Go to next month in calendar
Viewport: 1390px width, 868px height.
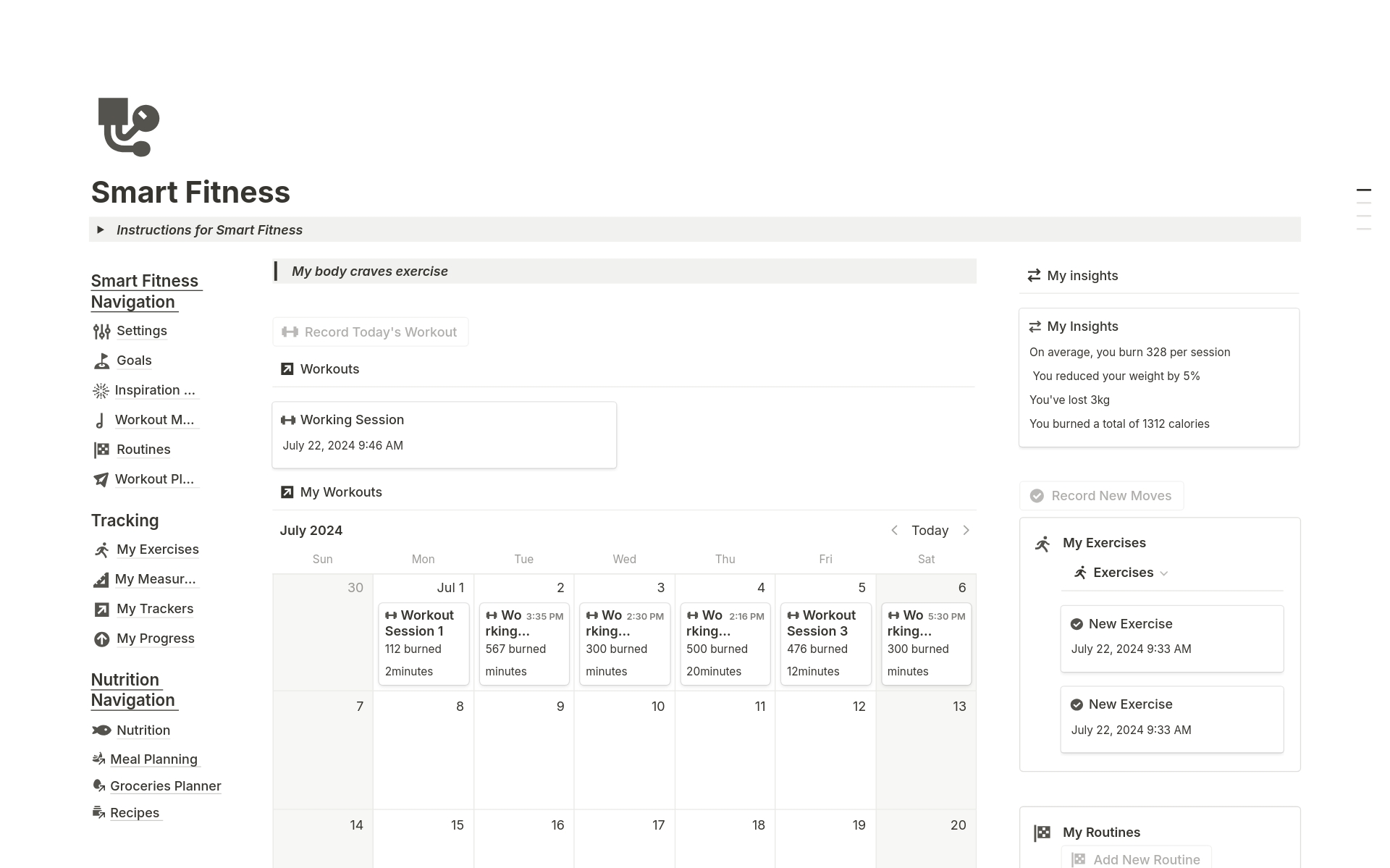pos(966,531)
